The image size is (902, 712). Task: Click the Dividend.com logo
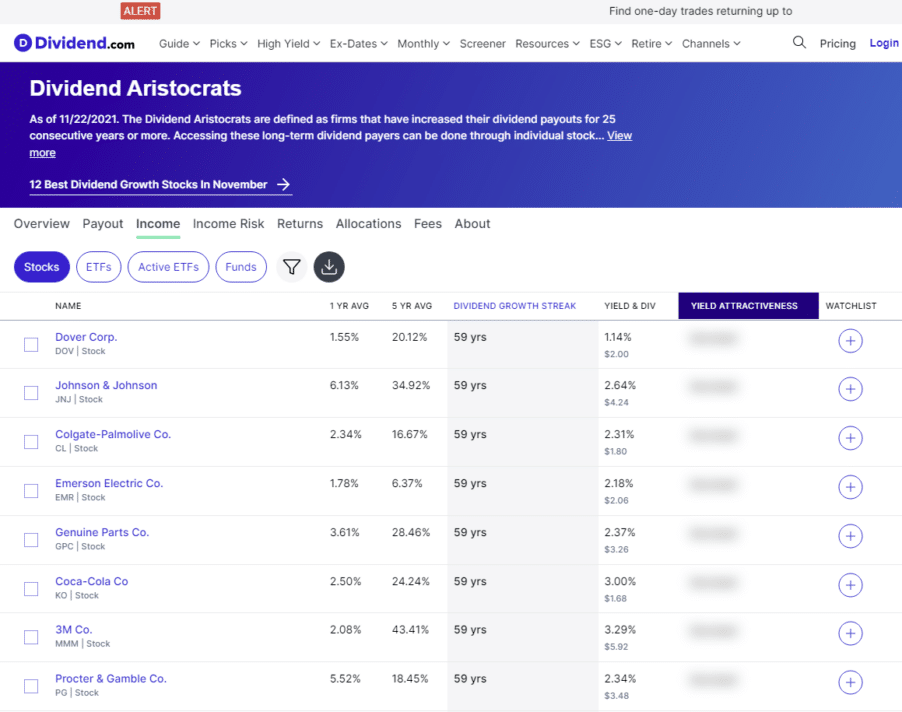74,43
